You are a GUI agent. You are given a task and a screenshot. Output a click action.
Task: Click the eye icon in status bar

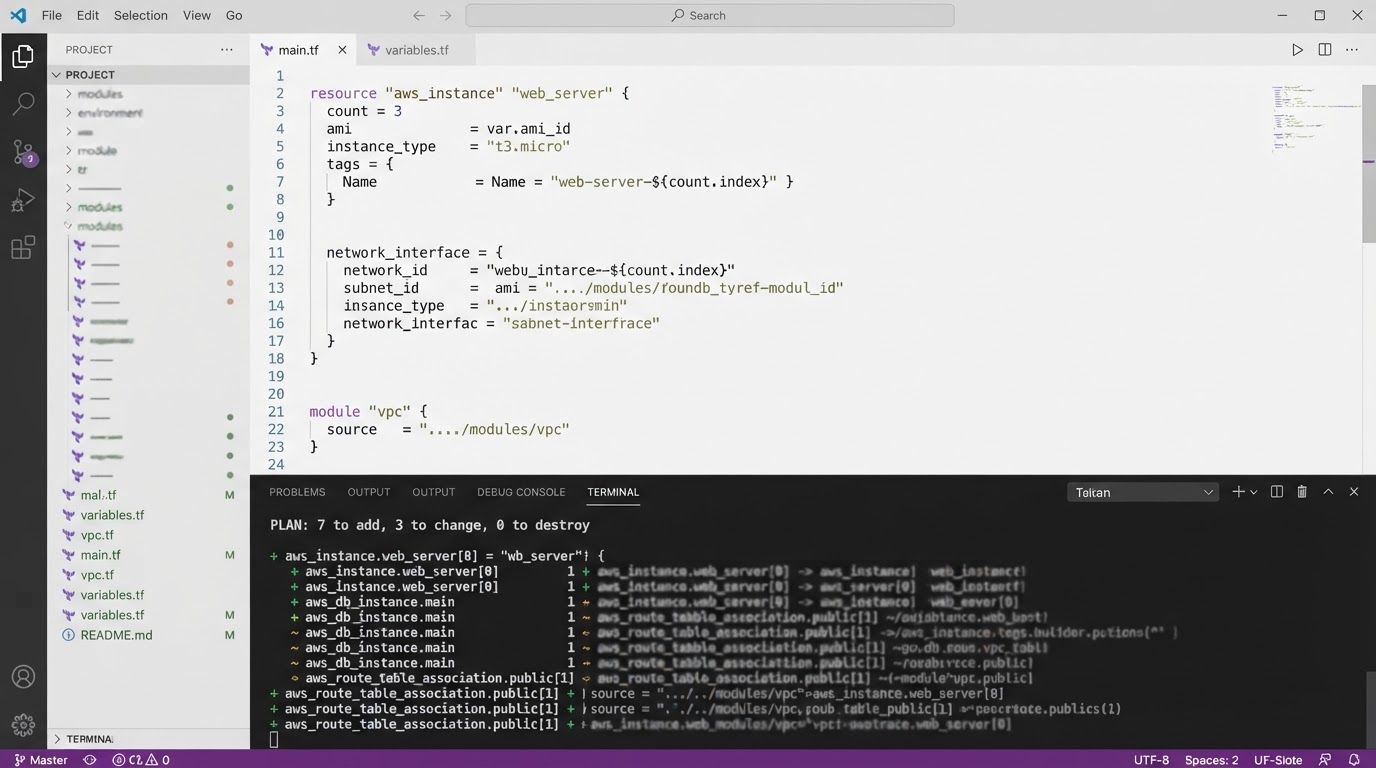[89, 759]
